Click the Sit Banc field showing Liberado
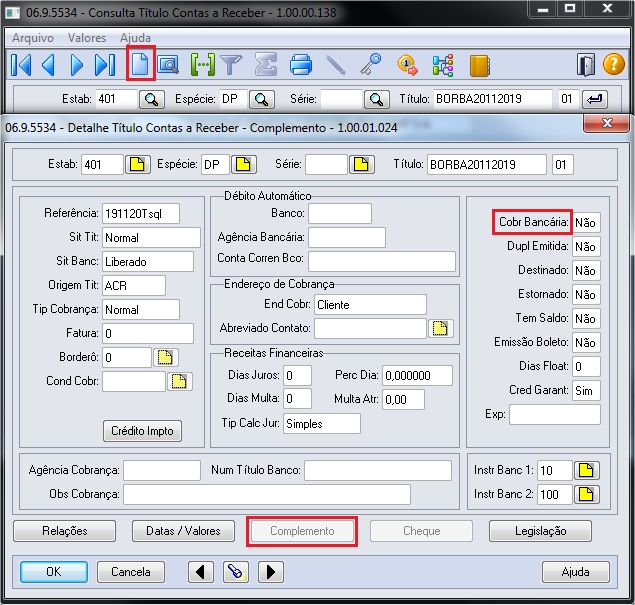 148,262
